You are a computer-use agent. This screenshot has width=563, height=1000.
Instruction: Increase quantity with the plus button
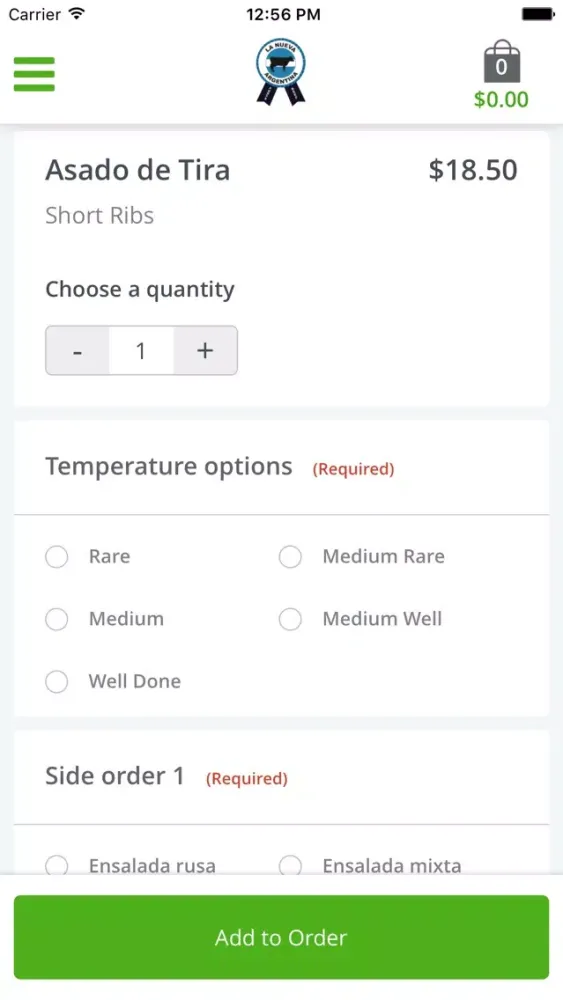pyautogui.click(x=205, y=351)
